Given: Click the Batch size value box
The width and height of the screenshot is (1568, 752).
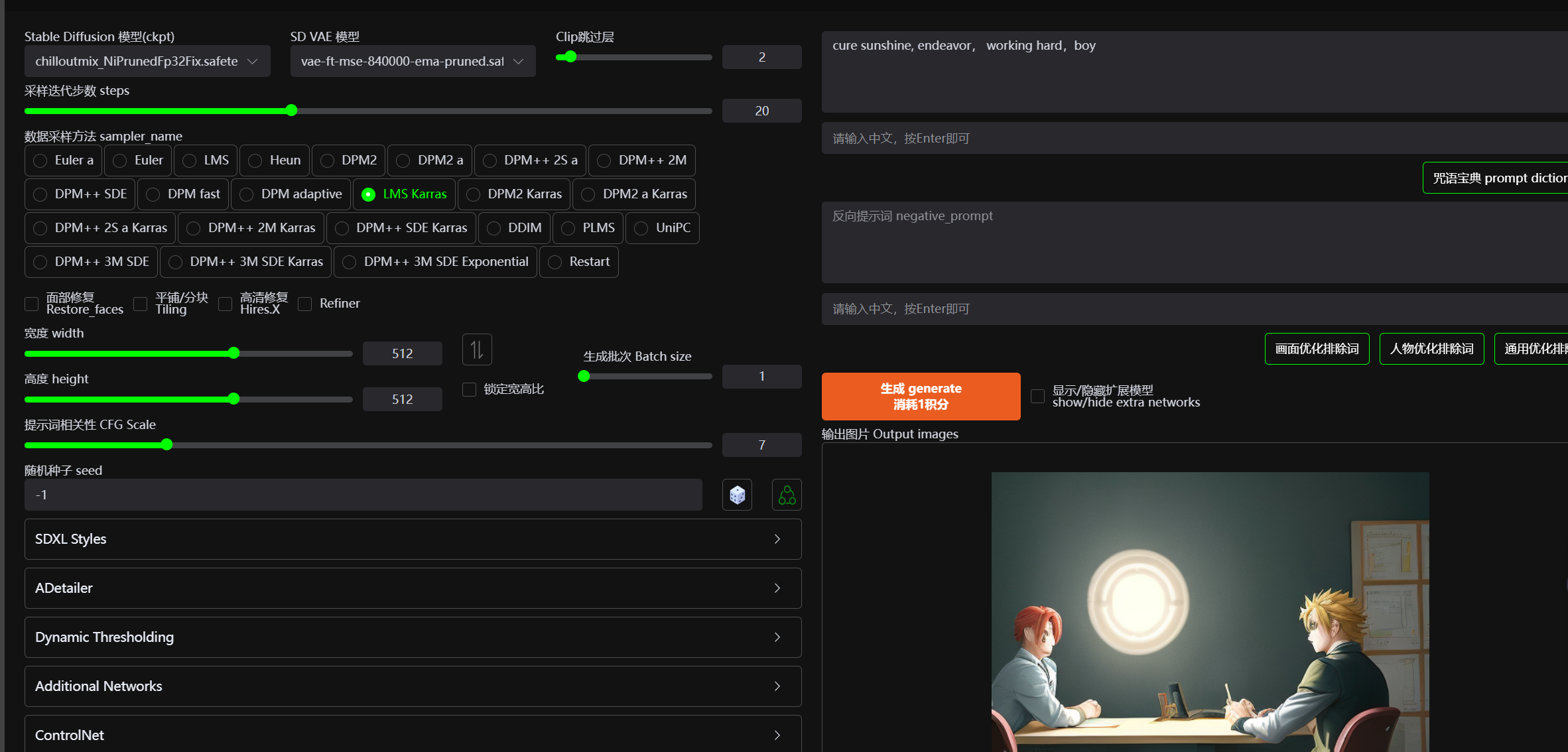Looking at the screenshot, I should (761, 377).
